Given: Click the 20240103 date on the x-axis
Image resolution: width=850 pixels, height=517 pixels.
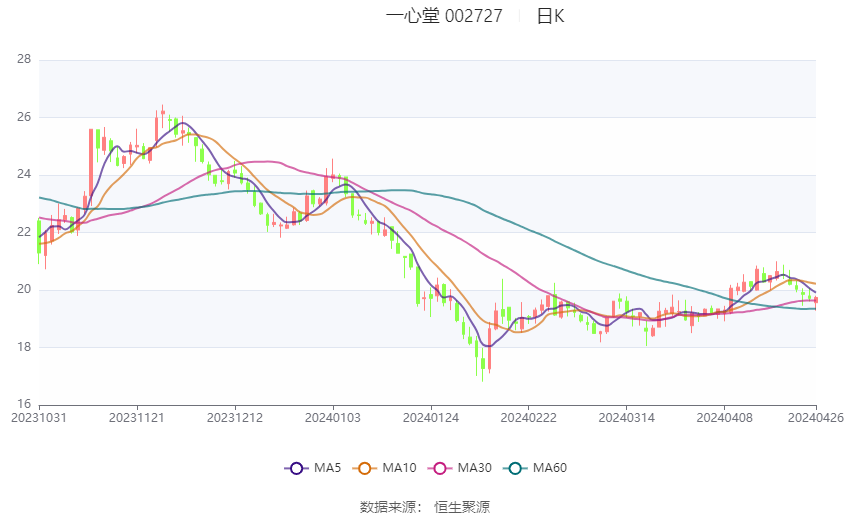Looking at the screenshot, I should (333, 417).
